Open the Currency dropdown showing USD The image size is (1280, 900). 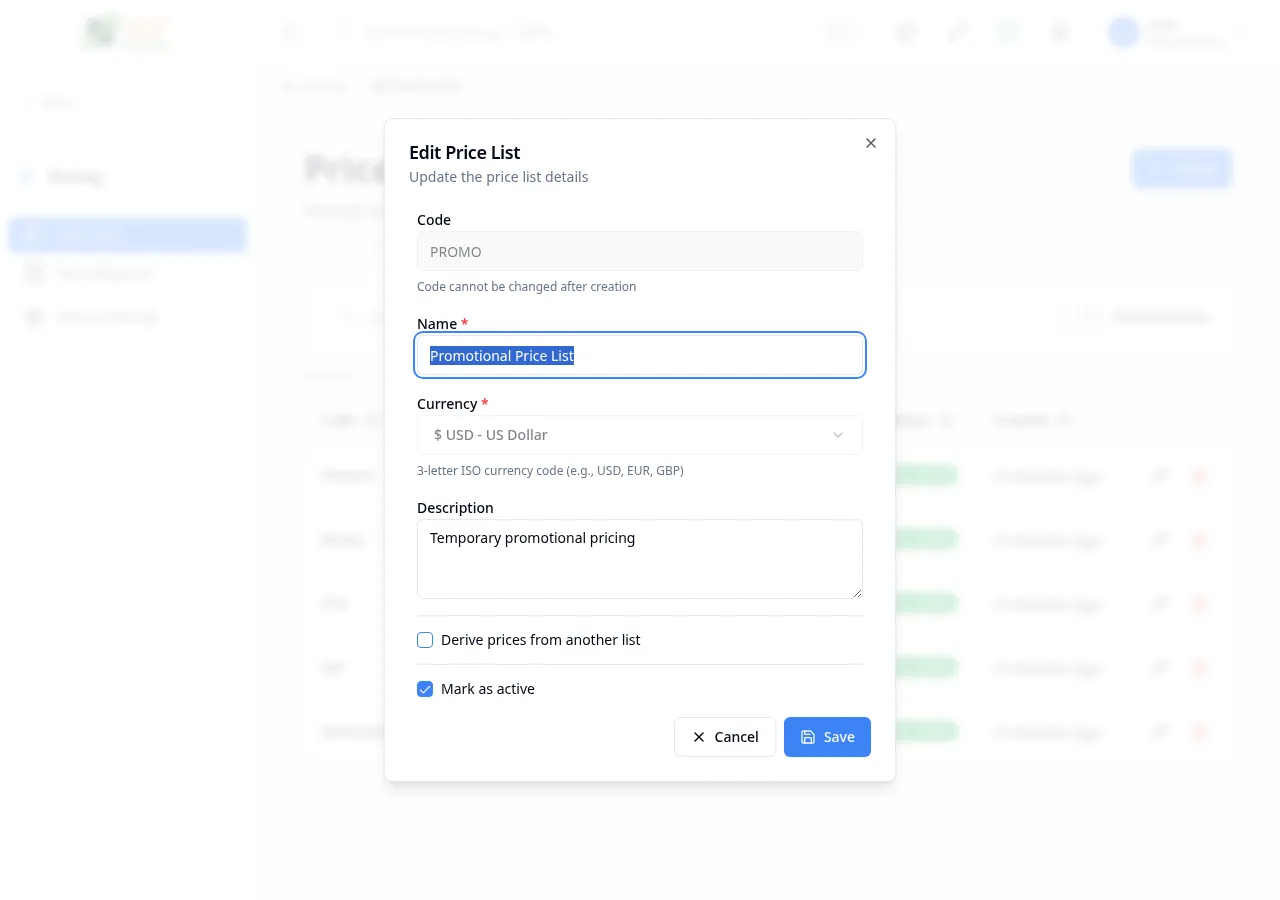coord(639,435)
